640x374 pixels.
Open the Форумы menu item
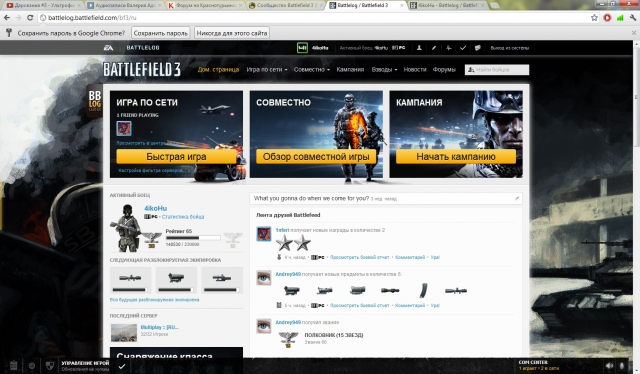point(444,69)
